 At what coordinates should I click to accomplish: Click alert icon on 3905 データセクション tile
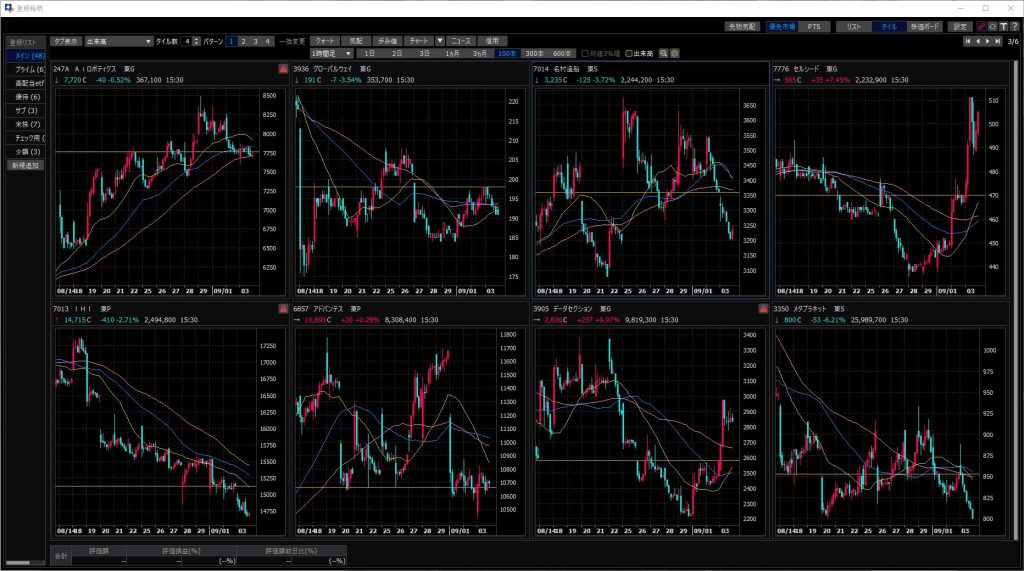[x=762, y=309]
